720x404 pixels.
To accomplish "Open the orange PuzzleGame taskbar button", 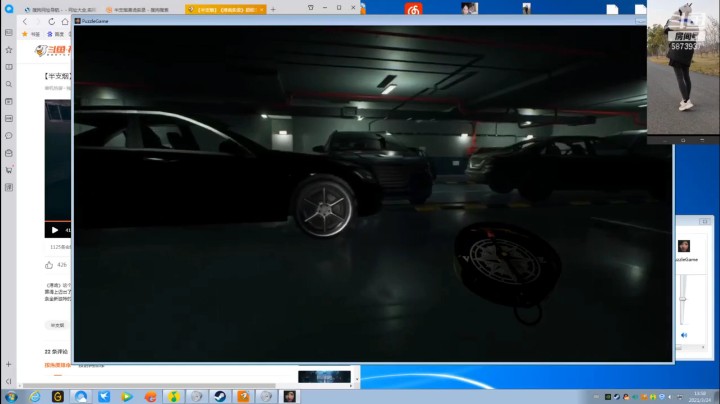I will click(243, 397).
